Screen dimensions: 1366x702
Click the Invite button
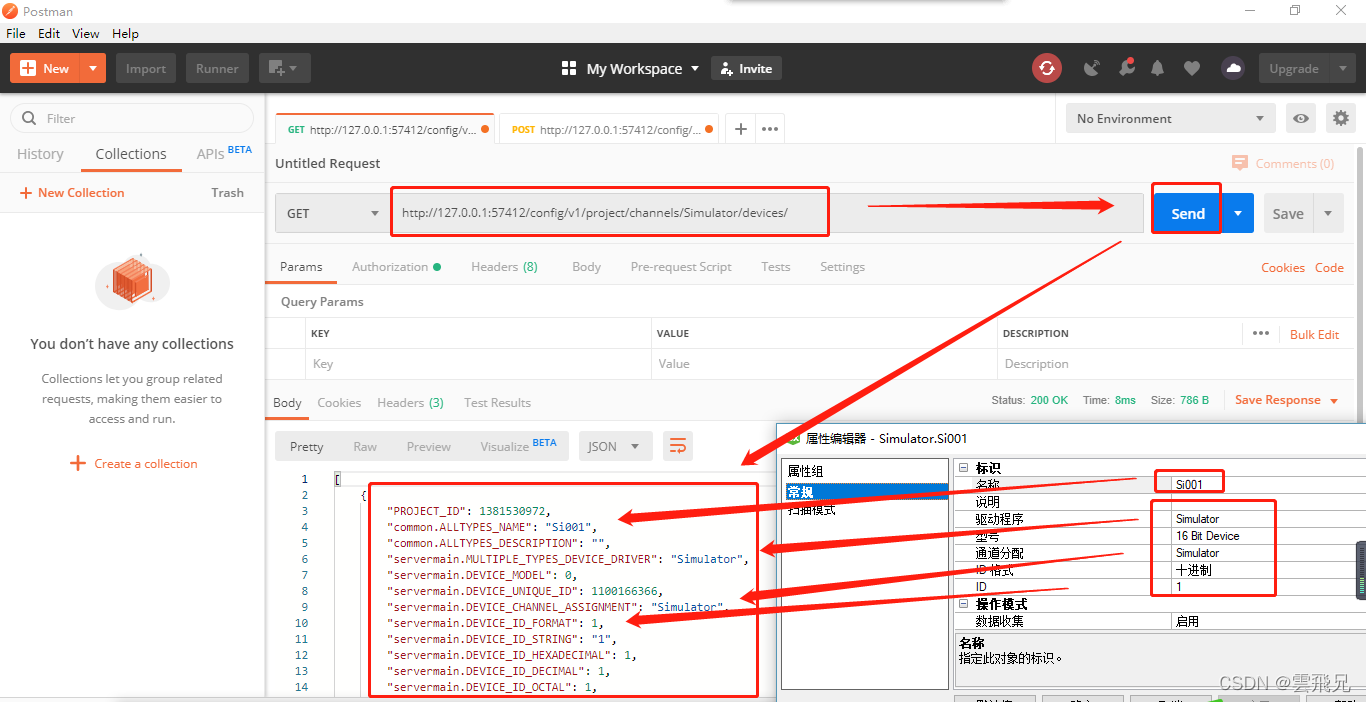[x=746, y=68]
